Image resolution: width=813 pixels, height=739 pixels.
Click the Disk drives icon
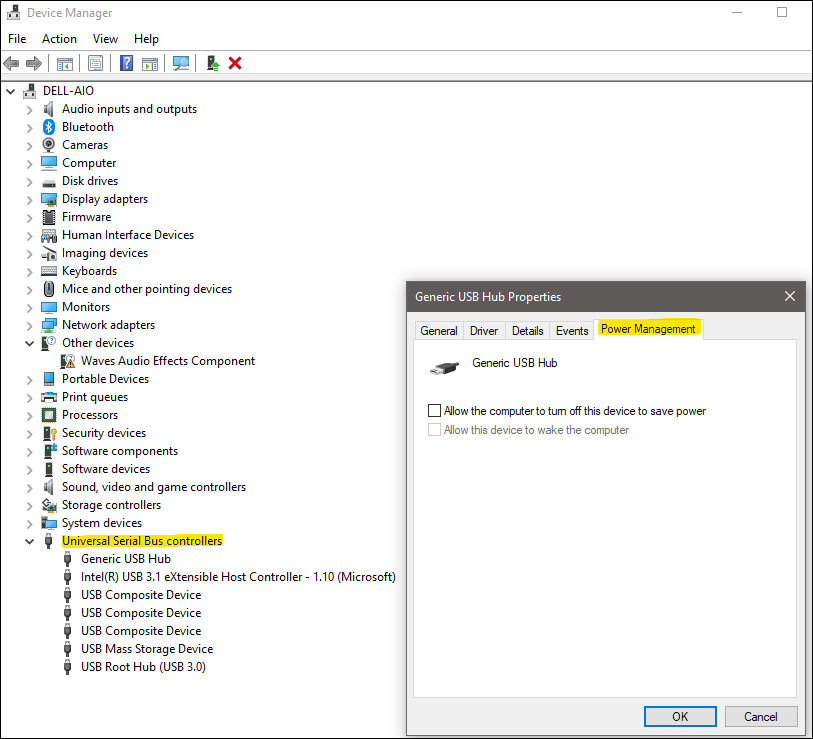[x=49, y=183]
